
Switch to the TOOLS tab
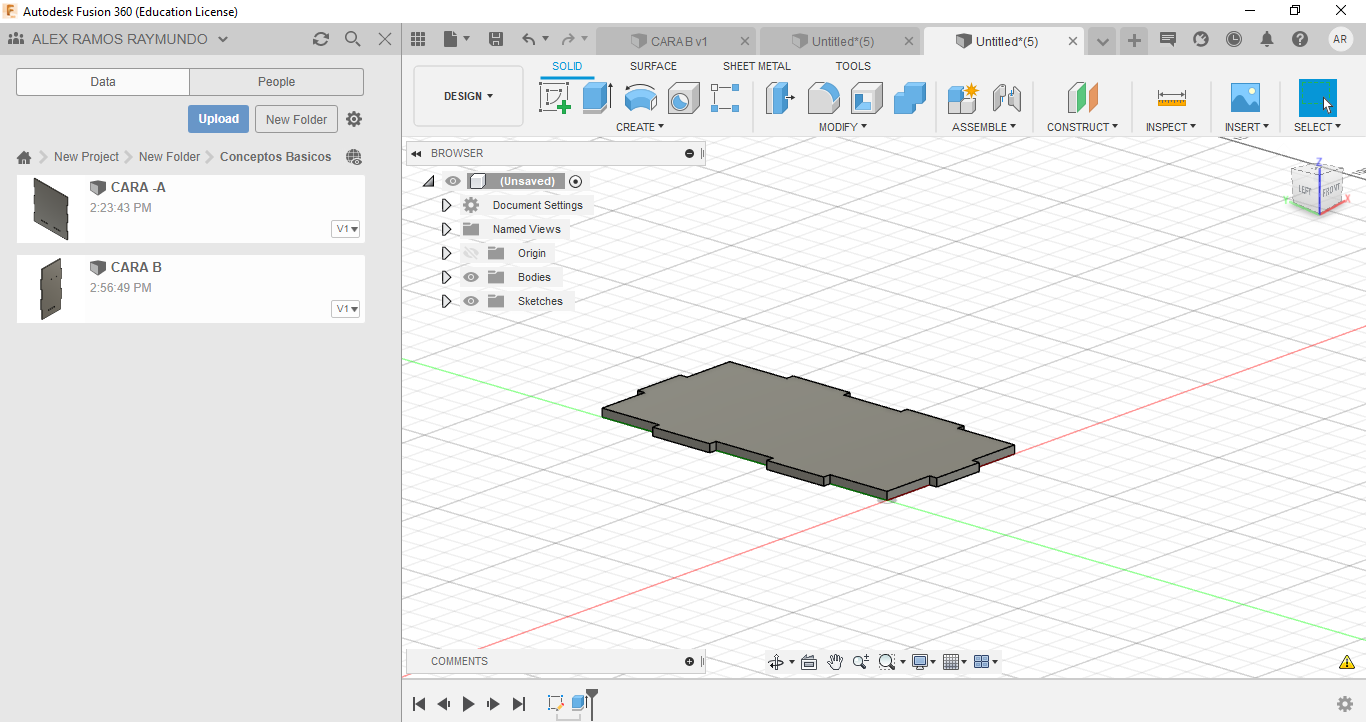[x=853, y=66]
